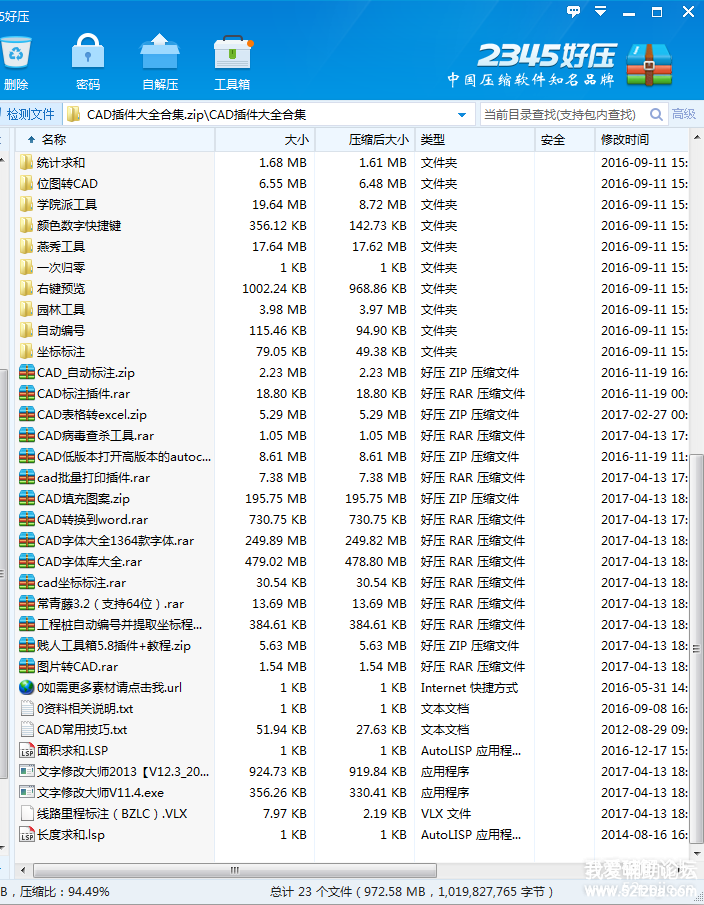The width and height of the screenshot is (704, 905).
Task: Click the vertical scrollbar thumb
Action: (x=696, y=648)
